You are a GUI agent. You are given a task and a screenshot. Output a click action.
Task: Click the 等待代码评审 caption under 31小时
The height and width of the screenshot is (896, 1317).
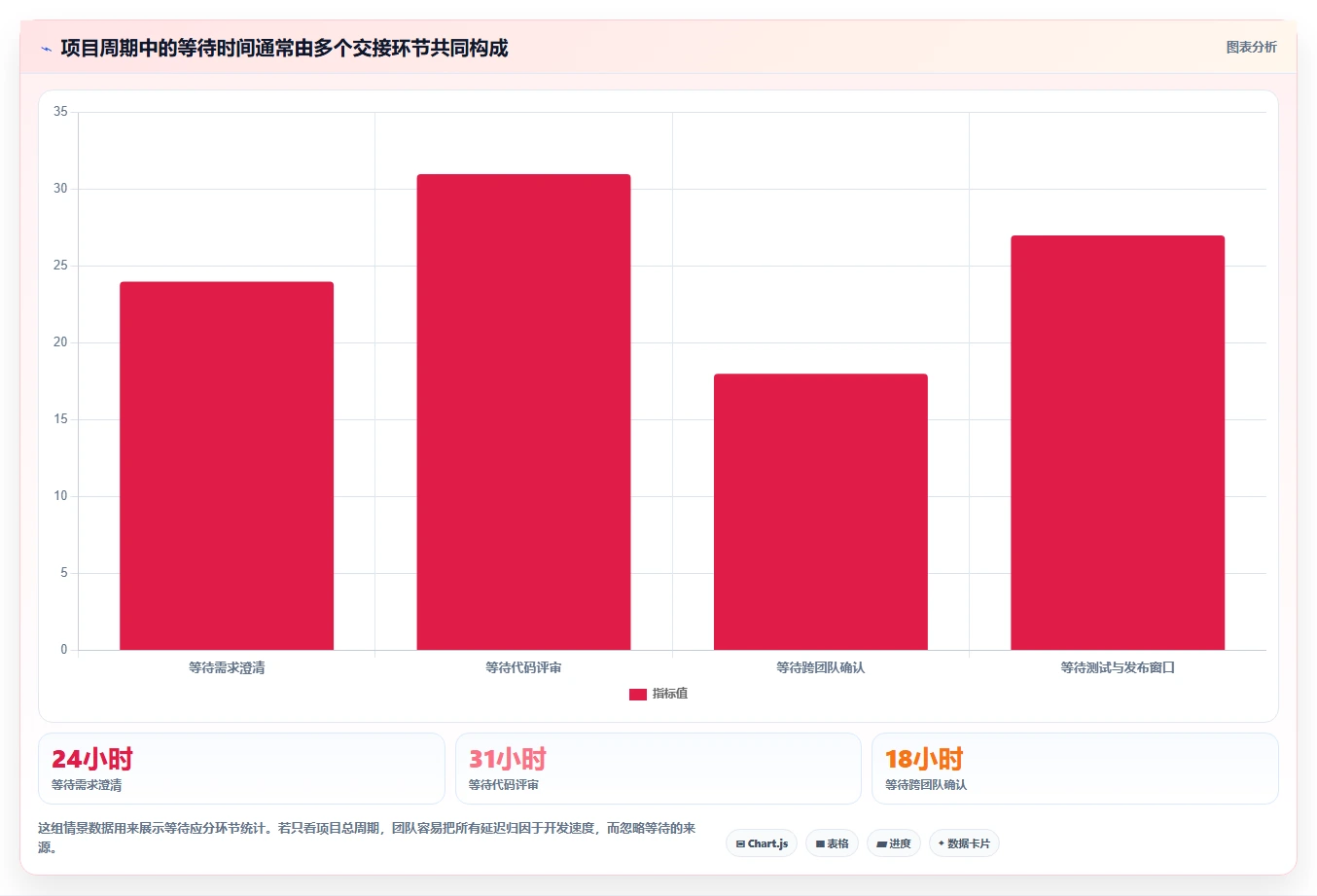[x=504, y=785]
